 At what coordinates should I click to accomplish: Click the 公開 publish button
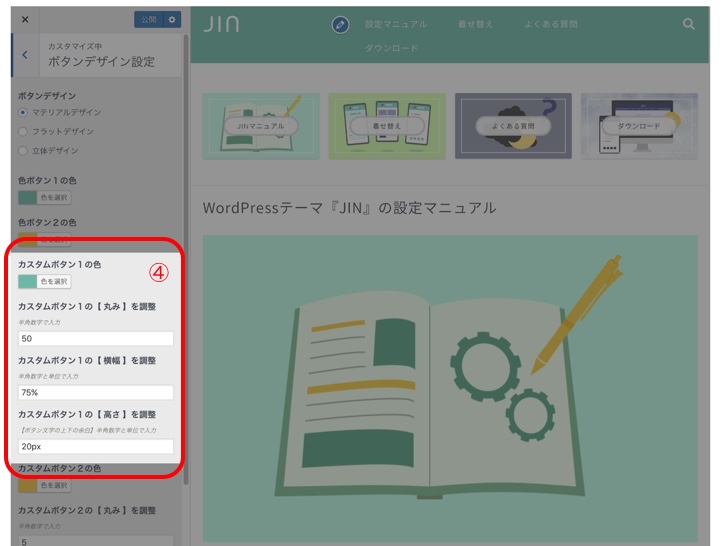149,20
